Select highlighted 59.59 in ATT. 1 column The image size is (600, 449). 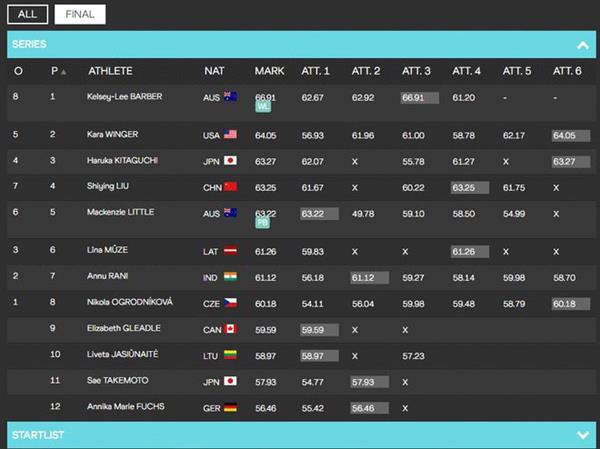pos(319,330)
